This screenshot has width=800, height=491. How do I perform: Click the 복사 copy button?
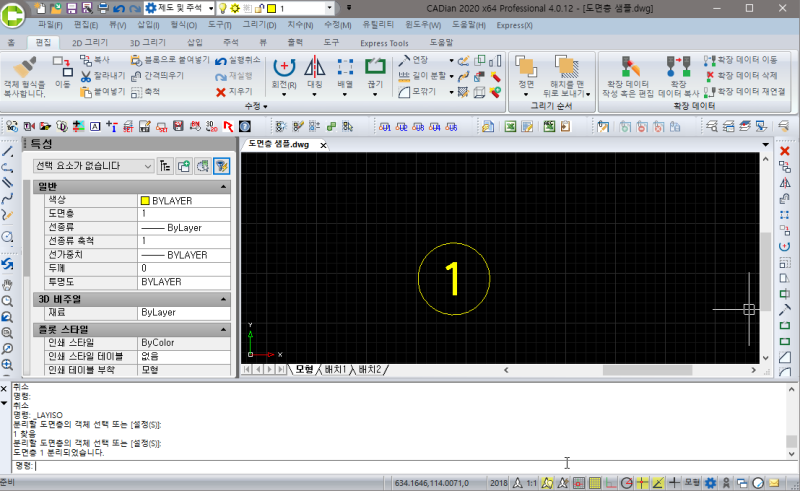pyautogui.click(x=95, y=60)
